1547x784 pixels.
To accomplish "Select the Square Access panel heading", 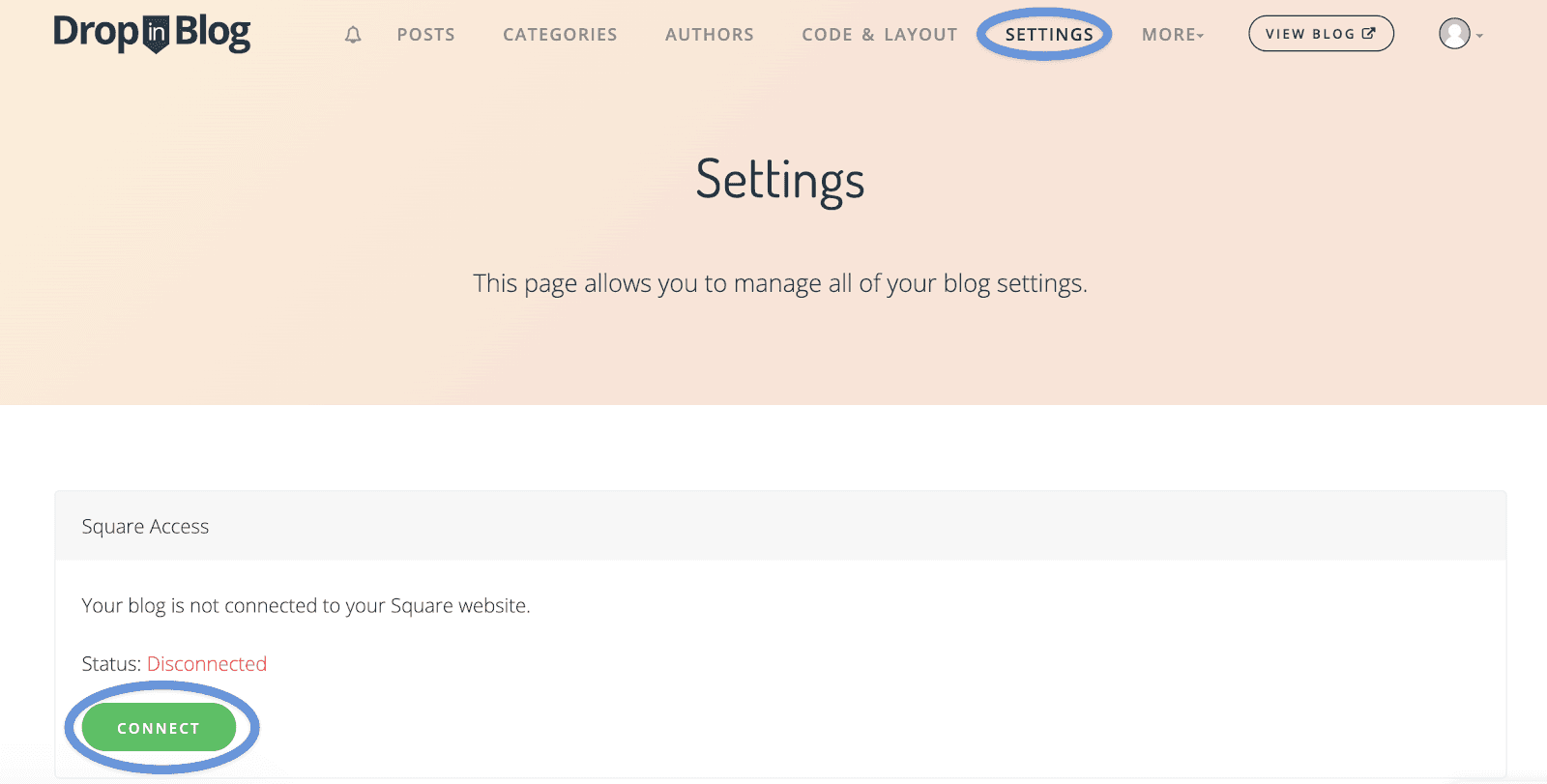I will [145, 527].
